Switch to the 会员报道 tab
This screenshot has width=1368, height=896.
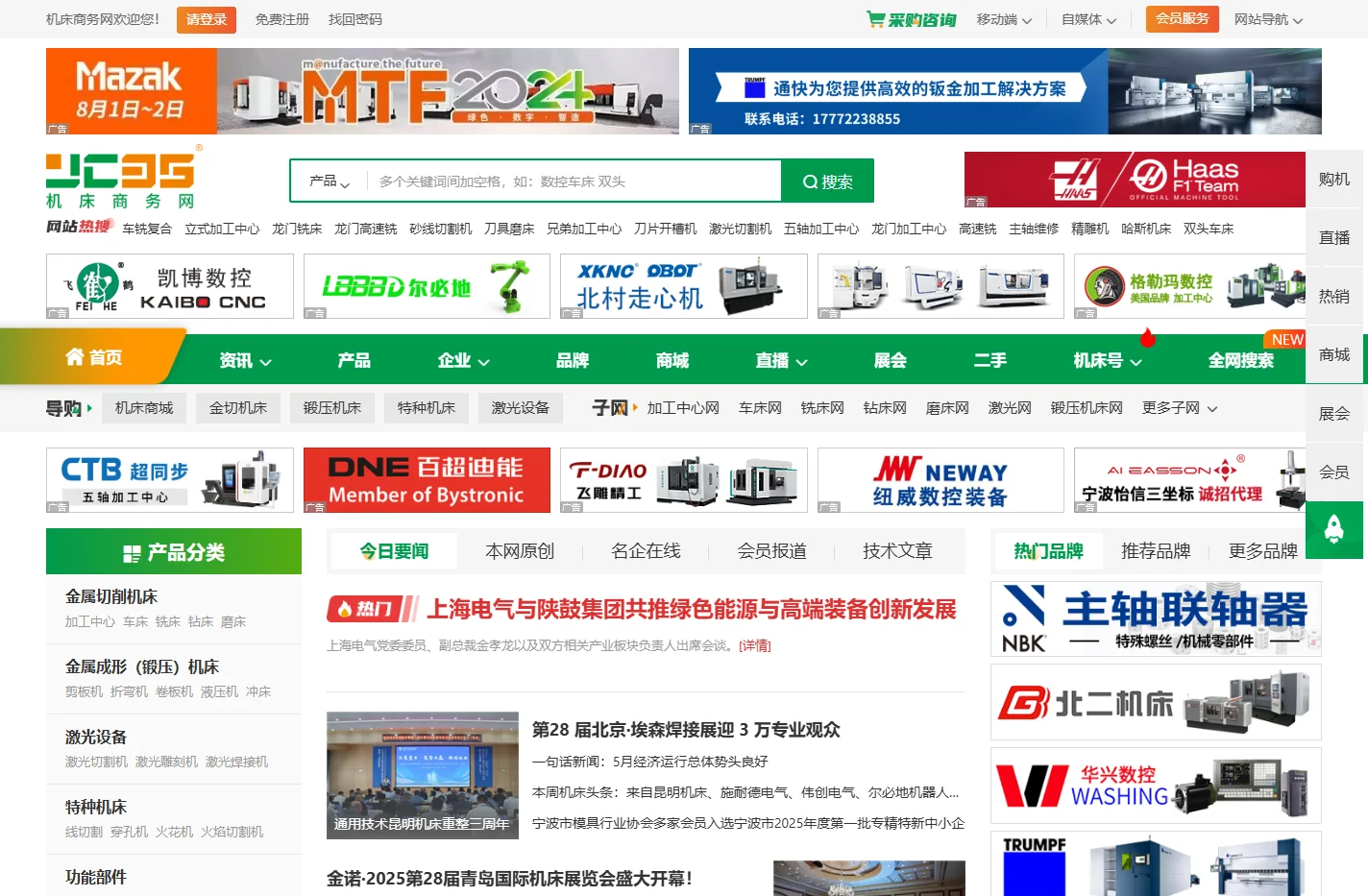click(771, 551)
